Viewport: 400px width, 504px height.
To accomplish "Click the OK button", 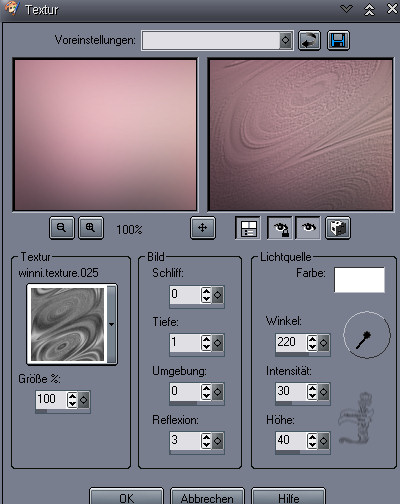I will point(127,498).
